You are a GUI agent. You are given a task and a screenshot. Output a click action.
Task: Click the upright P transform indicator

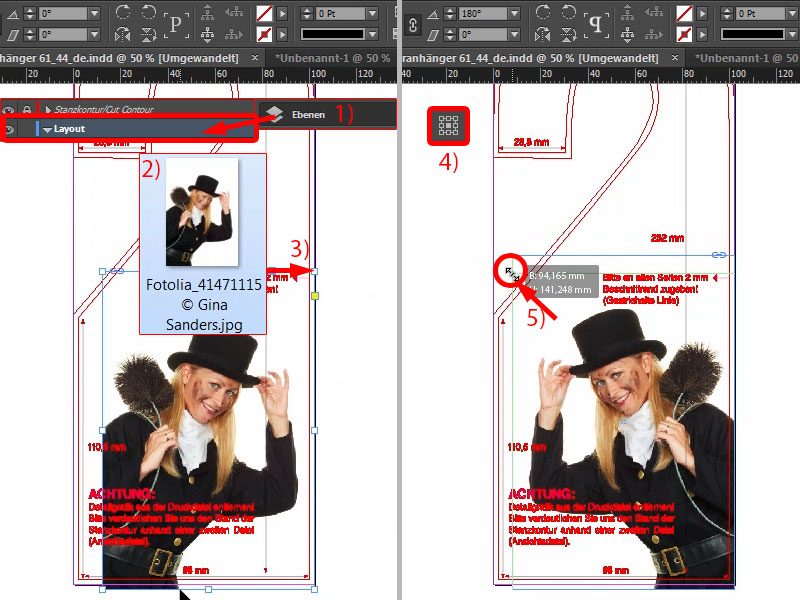click(176, 24)
